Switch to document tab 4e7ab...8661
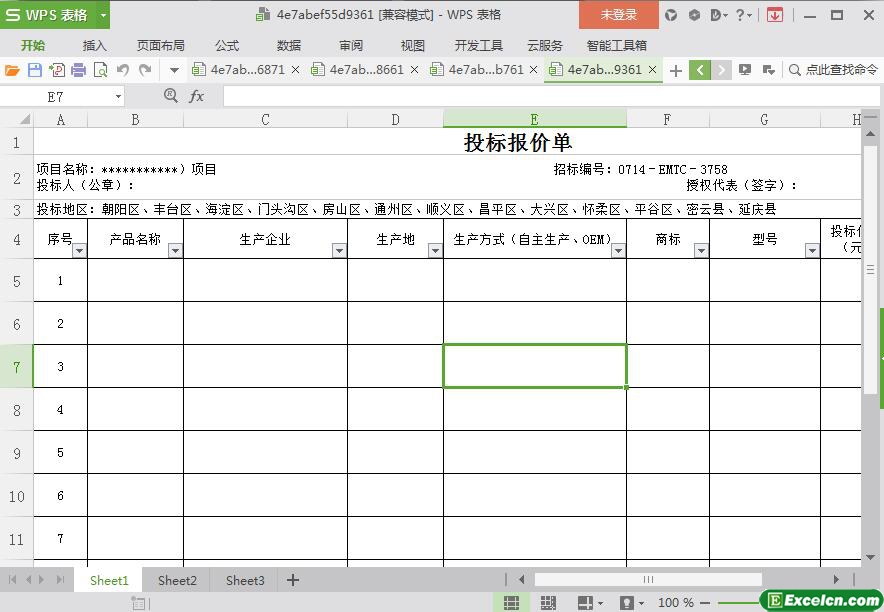The height and width of the screenshot is (612, 884). (359, 70)
